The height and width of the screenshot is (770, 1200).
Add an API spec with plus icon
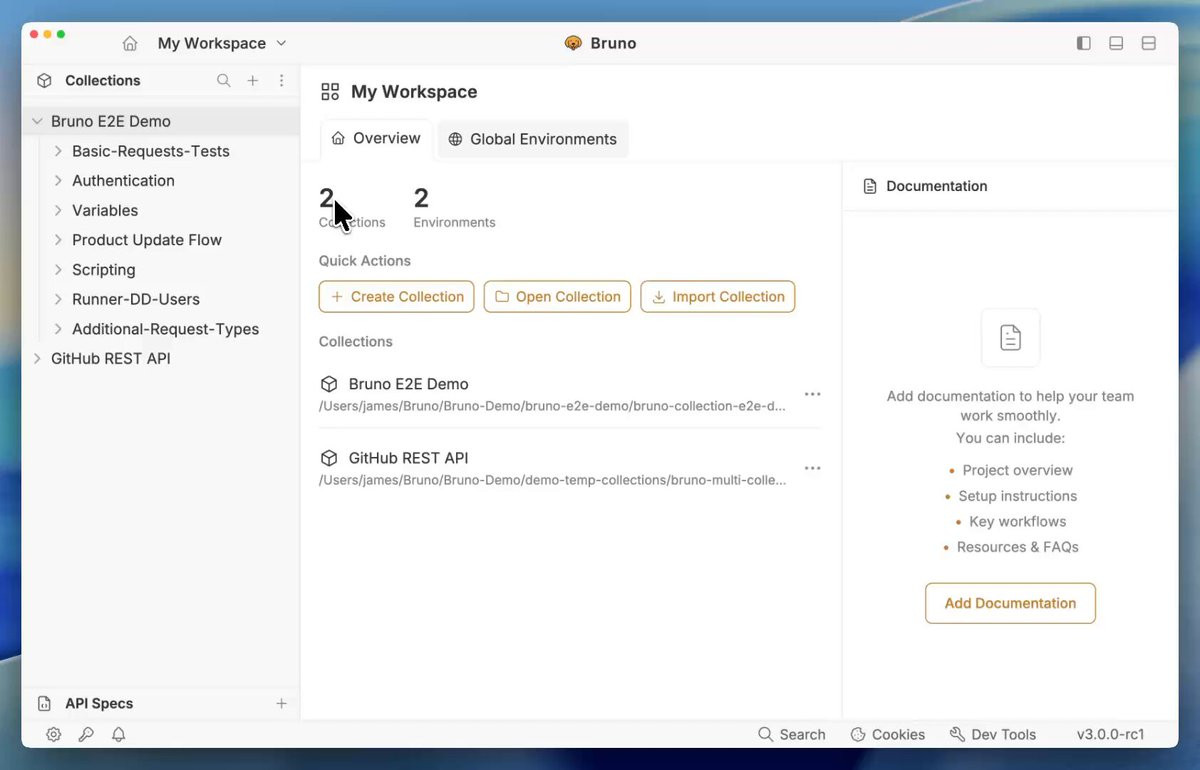coord(281,704)
